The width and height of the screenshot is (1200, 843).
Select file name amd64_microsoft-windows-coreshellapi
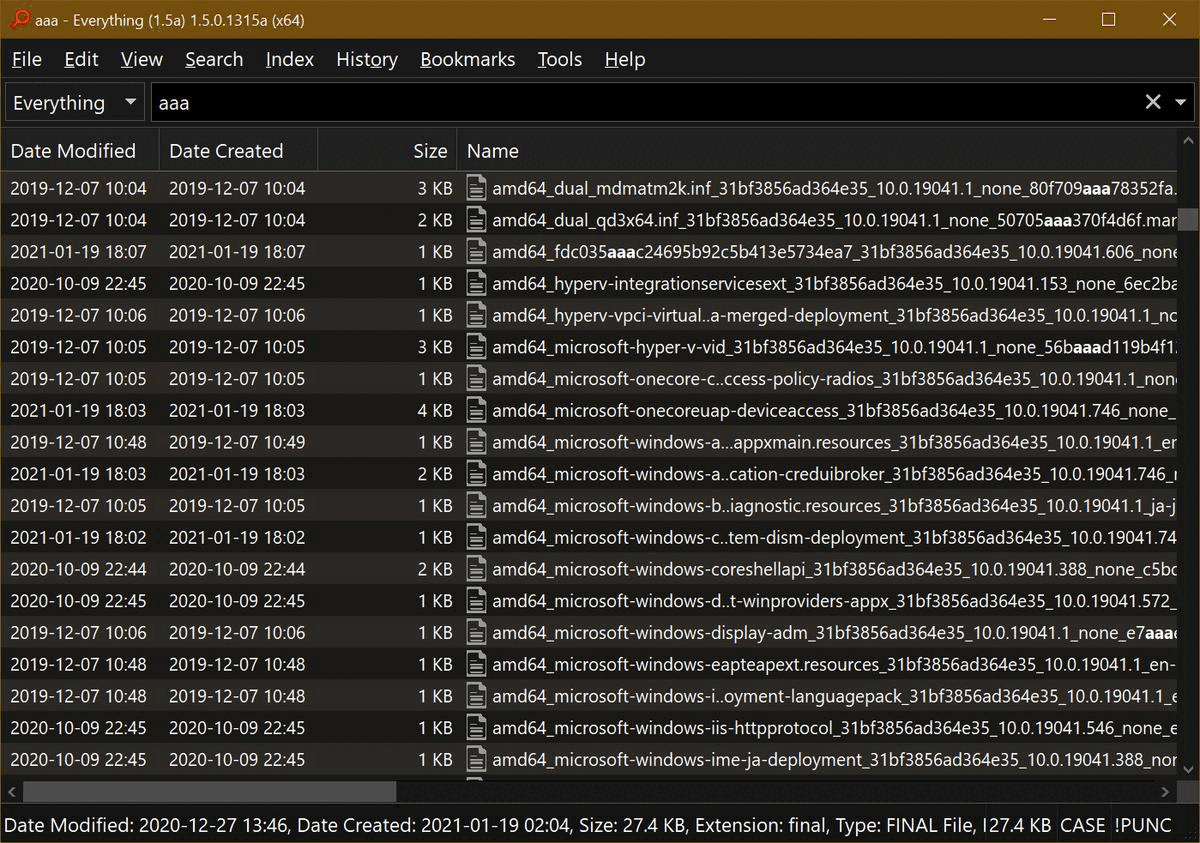coord(834,569)
